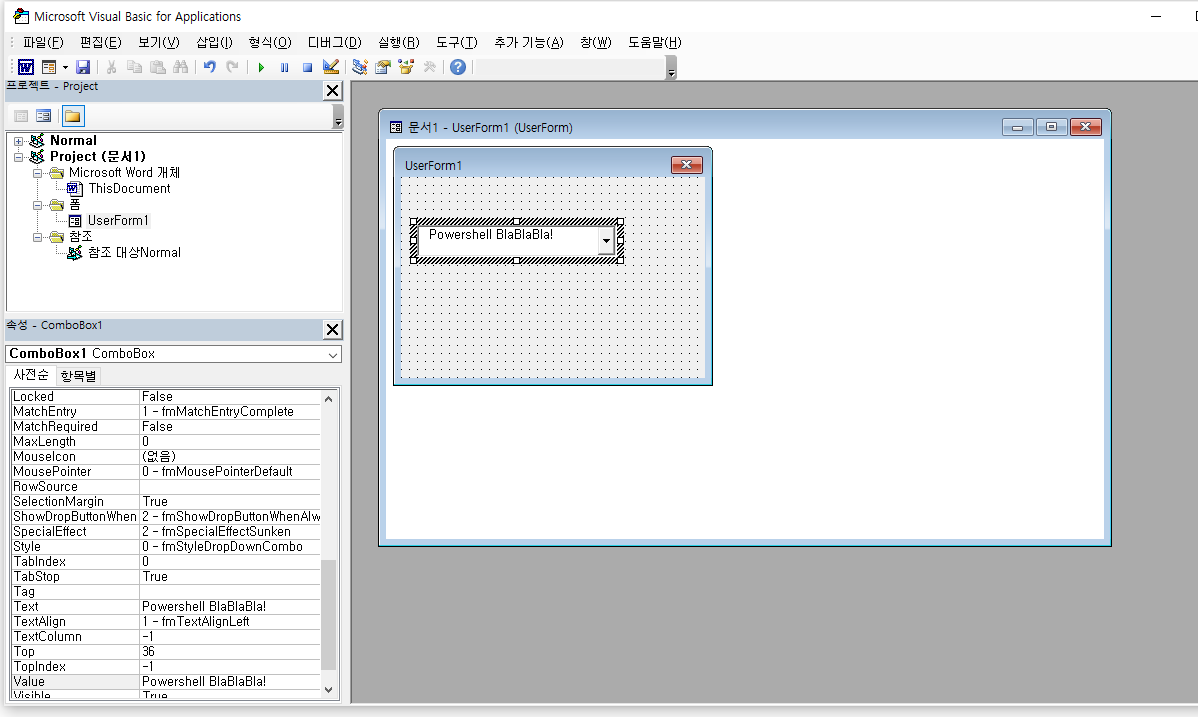The image size is (1198, 717).
Task: Select the Locked property row
Action: pyautogui.click(x=166, y=397)
